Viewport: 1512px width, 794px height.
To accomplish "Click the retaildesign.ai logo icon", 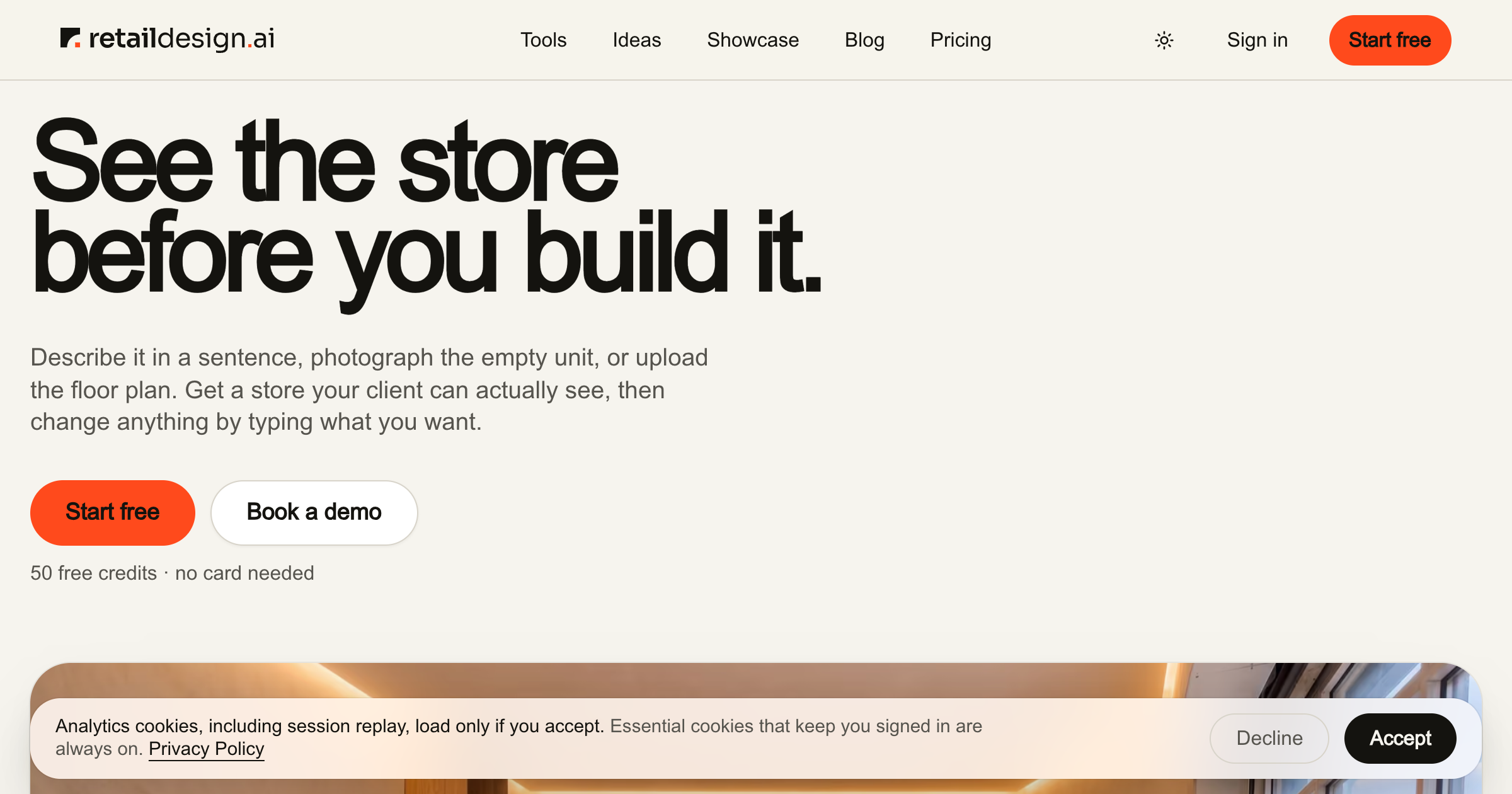I will [70, 38].
